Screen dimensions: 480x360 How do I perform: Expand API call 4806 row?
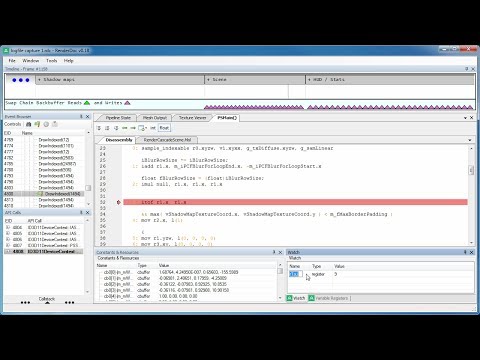[x=8, y=240]
